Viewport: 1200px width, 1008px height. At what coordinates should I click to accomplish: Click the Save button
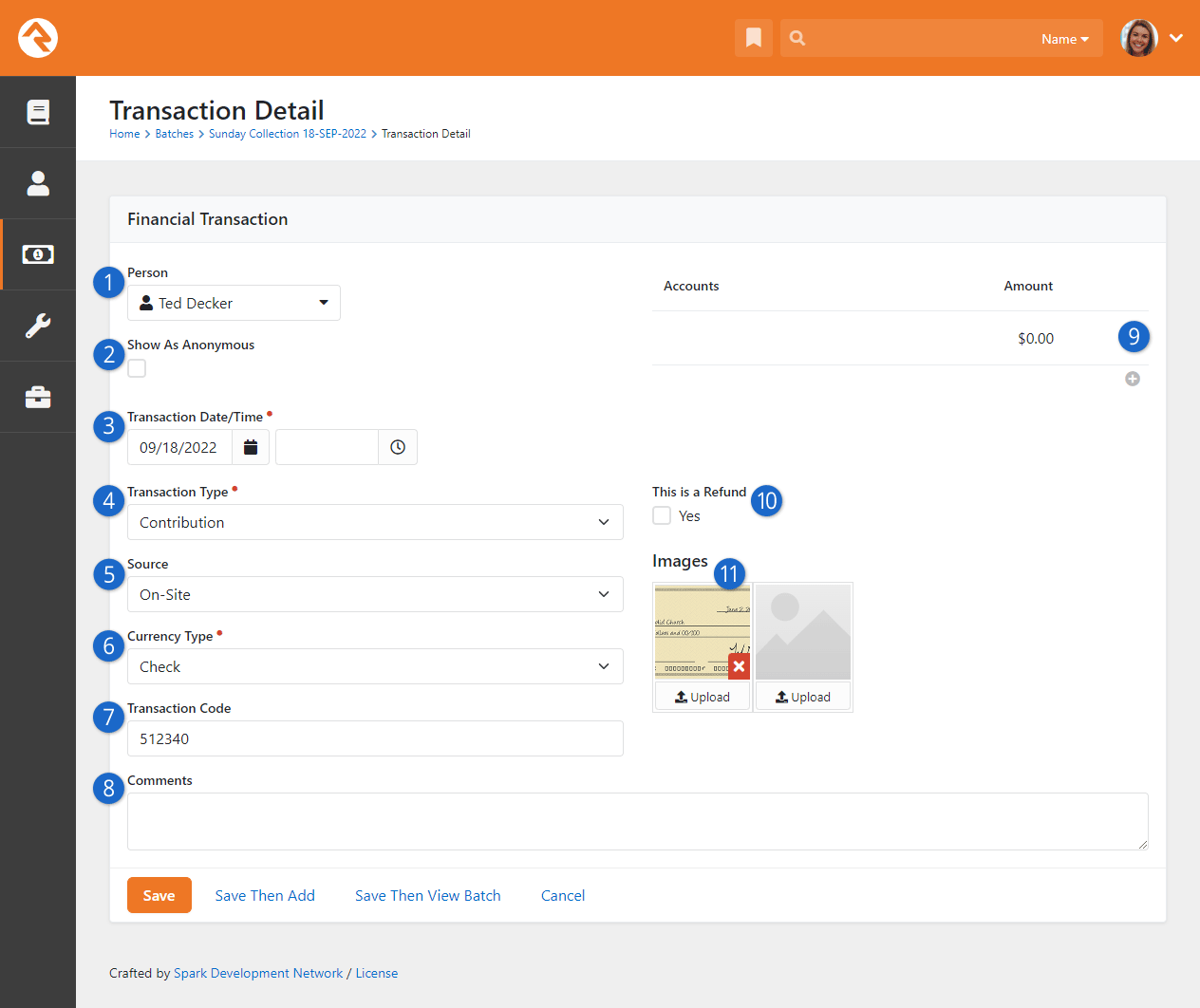click(x=159, y=895)
